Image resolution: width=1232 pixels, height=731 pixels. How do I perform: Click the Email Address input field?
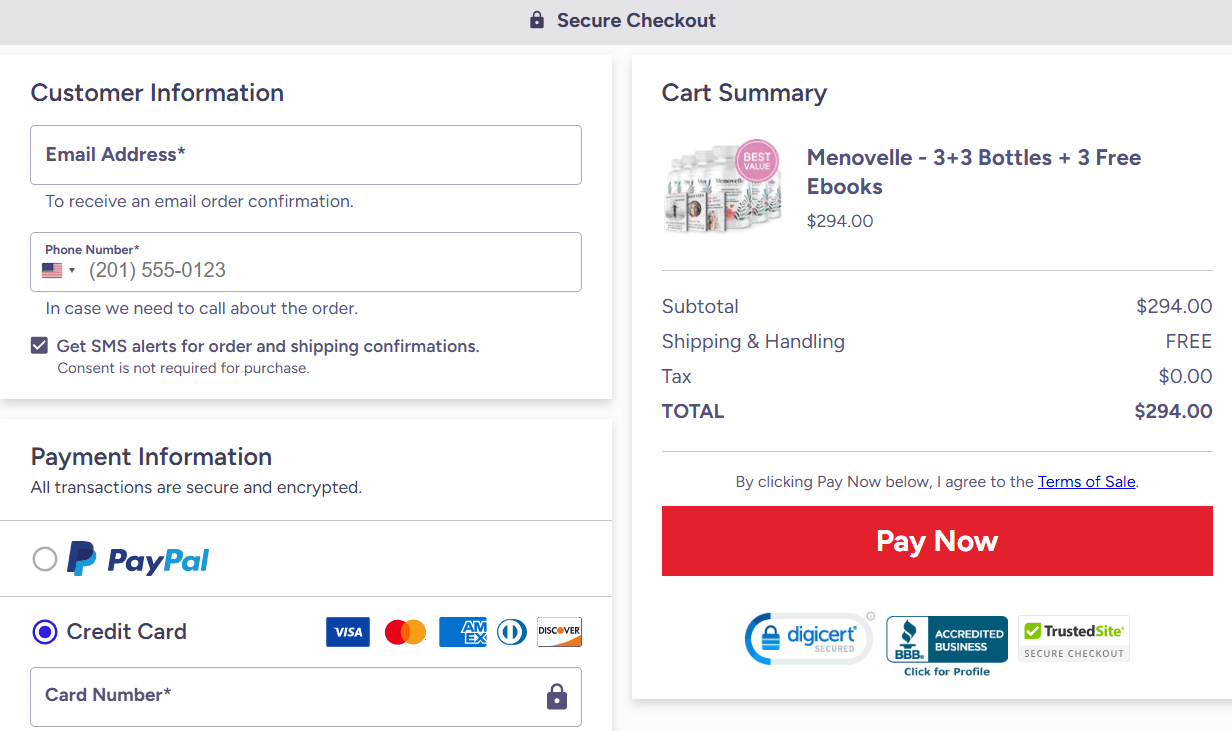point(305,155)
